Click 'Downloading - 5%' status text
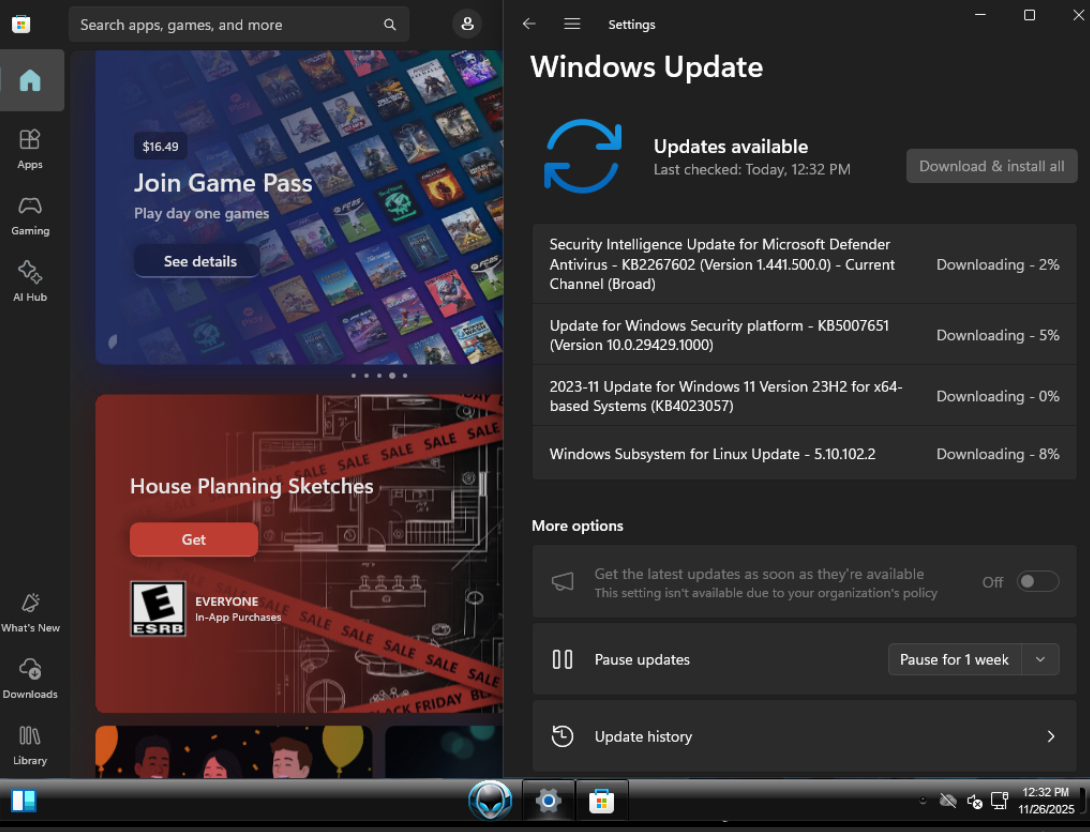 [998, 335]
